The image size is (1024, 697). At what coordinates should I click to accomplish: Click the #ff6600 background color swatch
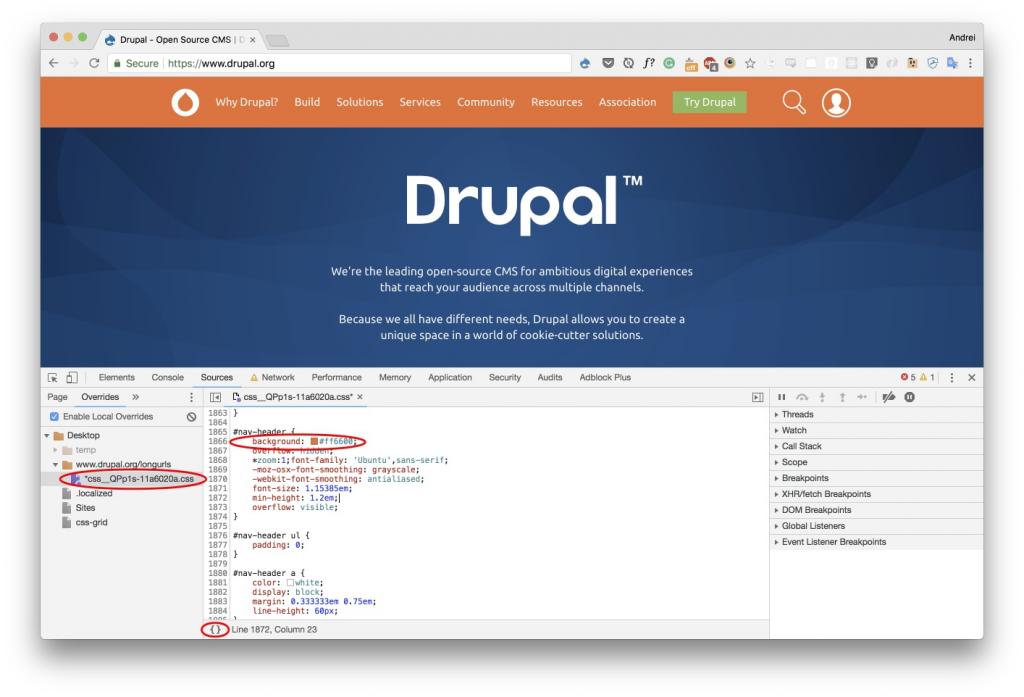pos(314,442)
